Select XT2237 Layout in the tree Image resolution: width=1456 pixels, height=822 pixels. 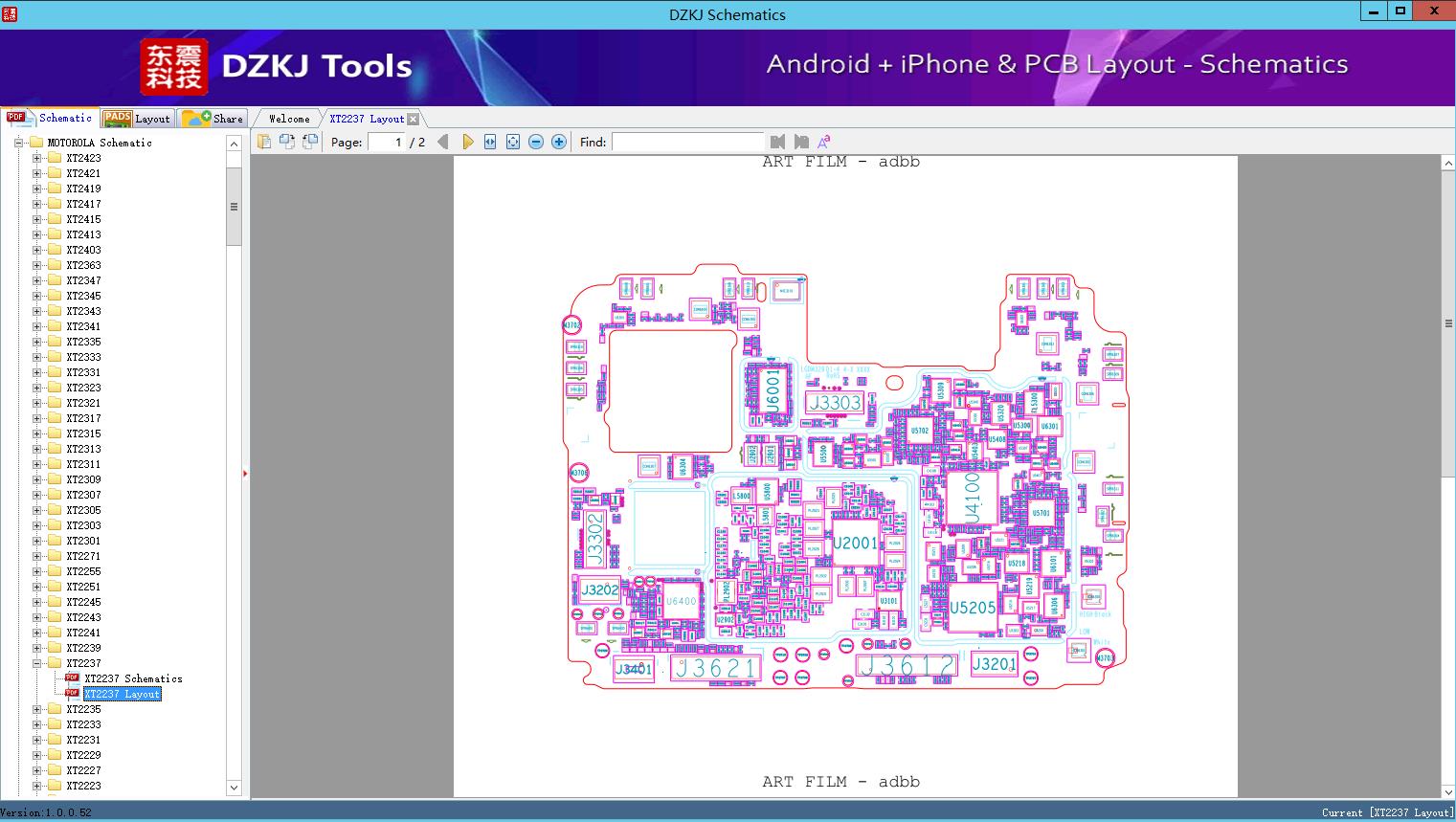pyautogui.click(x=123, y=694)
